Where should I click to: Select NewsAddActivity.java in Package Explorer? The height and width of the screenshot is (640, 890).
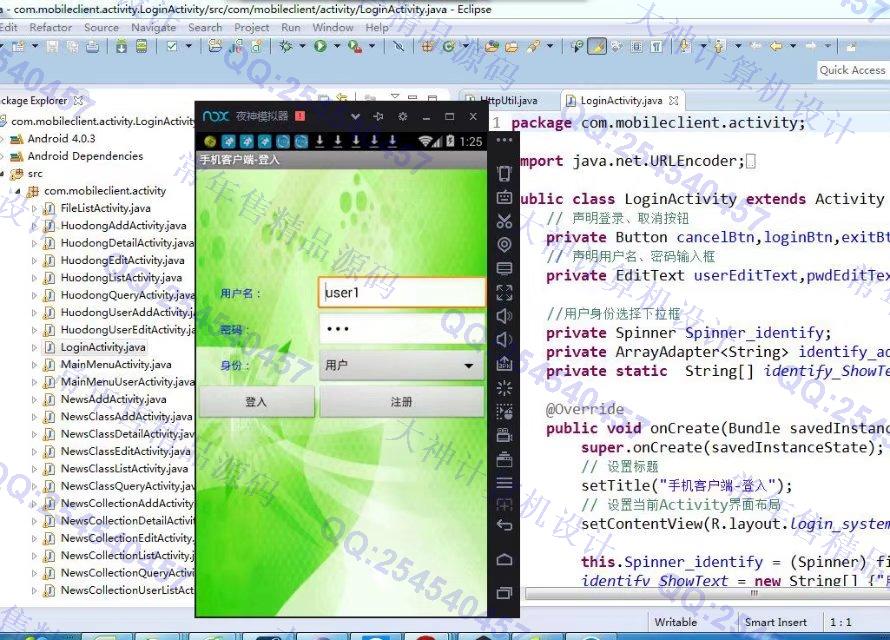pos(113,399)
